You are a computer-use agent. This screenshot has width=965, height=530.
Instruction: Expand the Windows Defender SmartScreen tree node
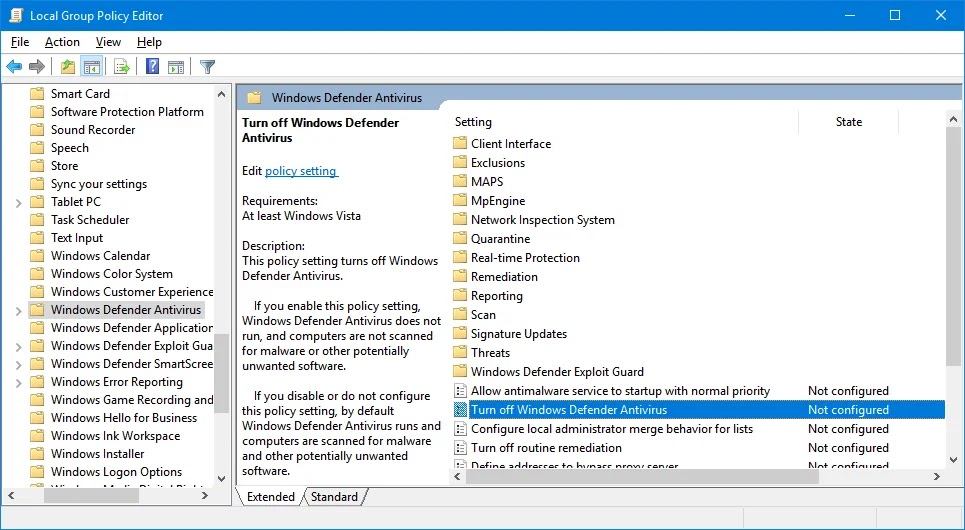(x=18, y=364)
